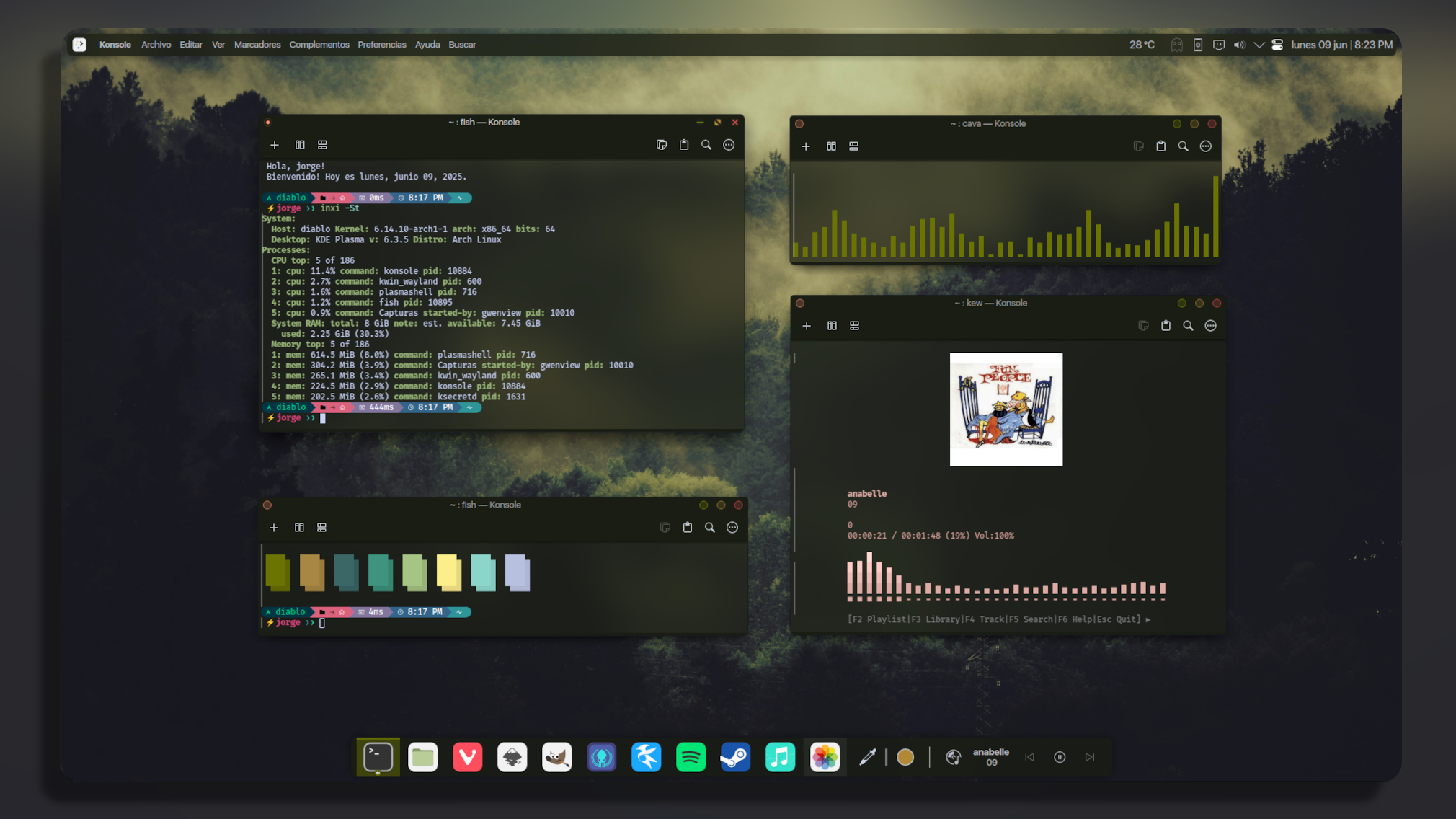Click Buscar in the top menu bar

pos(462,45)
